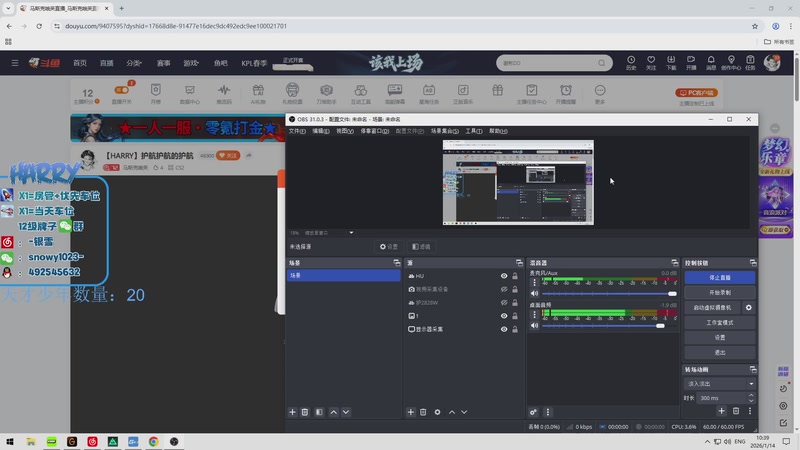Open the OBS 视图 menu
The width and height of the screenshot is (800, 450).
pyautogui.click(x=345, y=131)
